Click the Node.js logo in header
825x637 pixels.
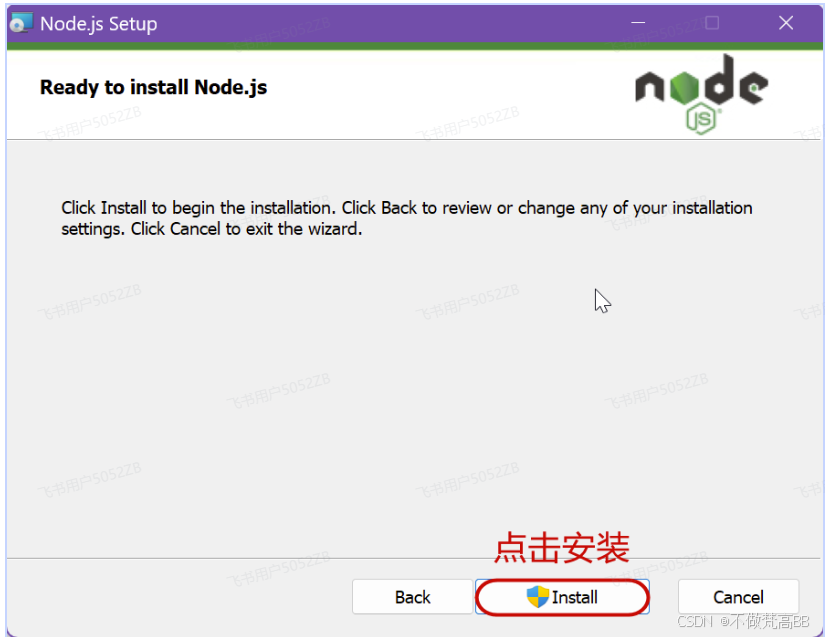[x=702, y=94]
